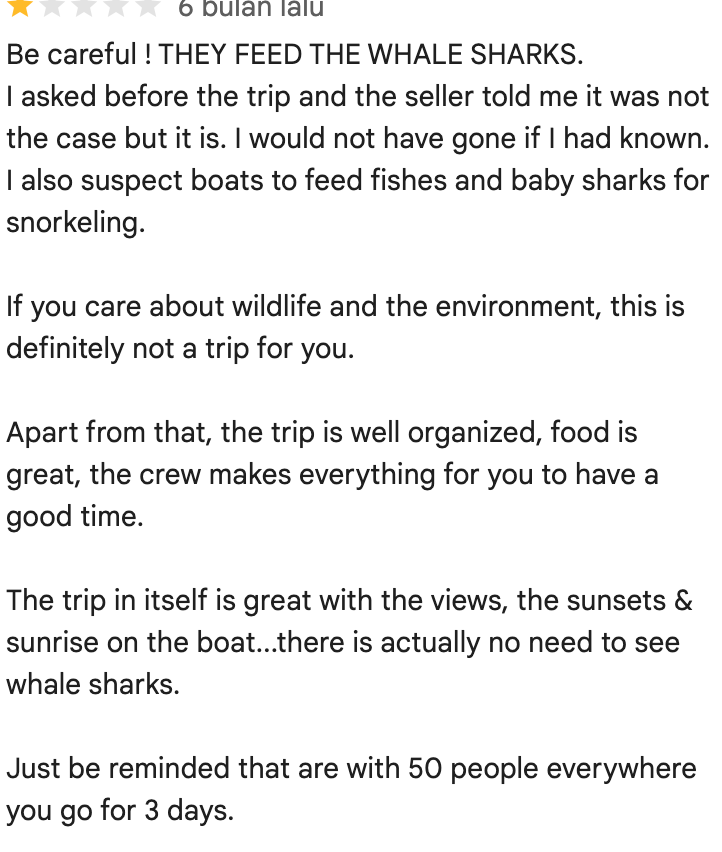Click the fourth gray rating star
The width and height of the screenshot is (722, 852).
coord(116,8)
